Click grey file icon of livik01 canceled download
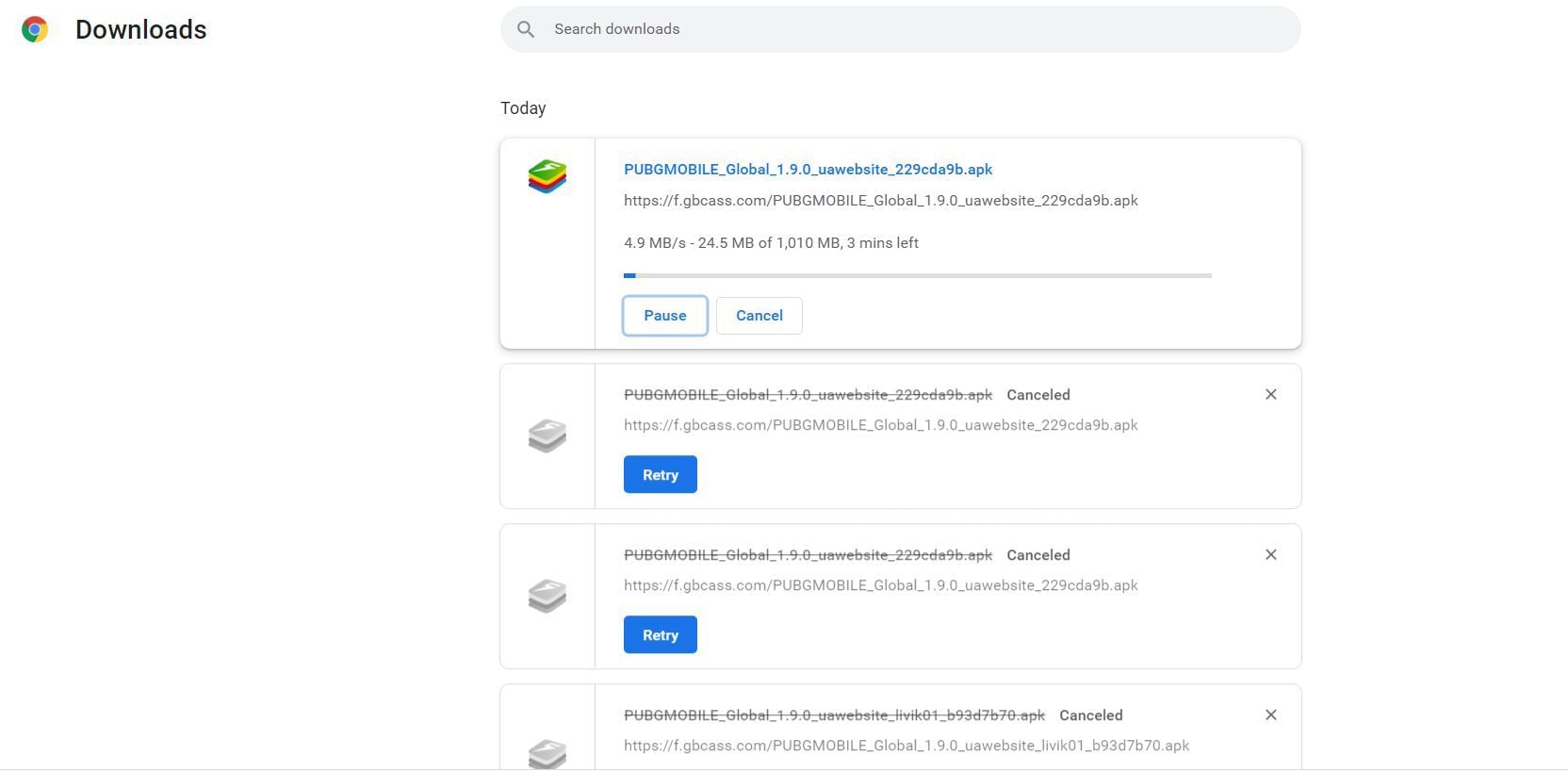The width and height of the screenshot is (1568, 772). tap(547, 753)
